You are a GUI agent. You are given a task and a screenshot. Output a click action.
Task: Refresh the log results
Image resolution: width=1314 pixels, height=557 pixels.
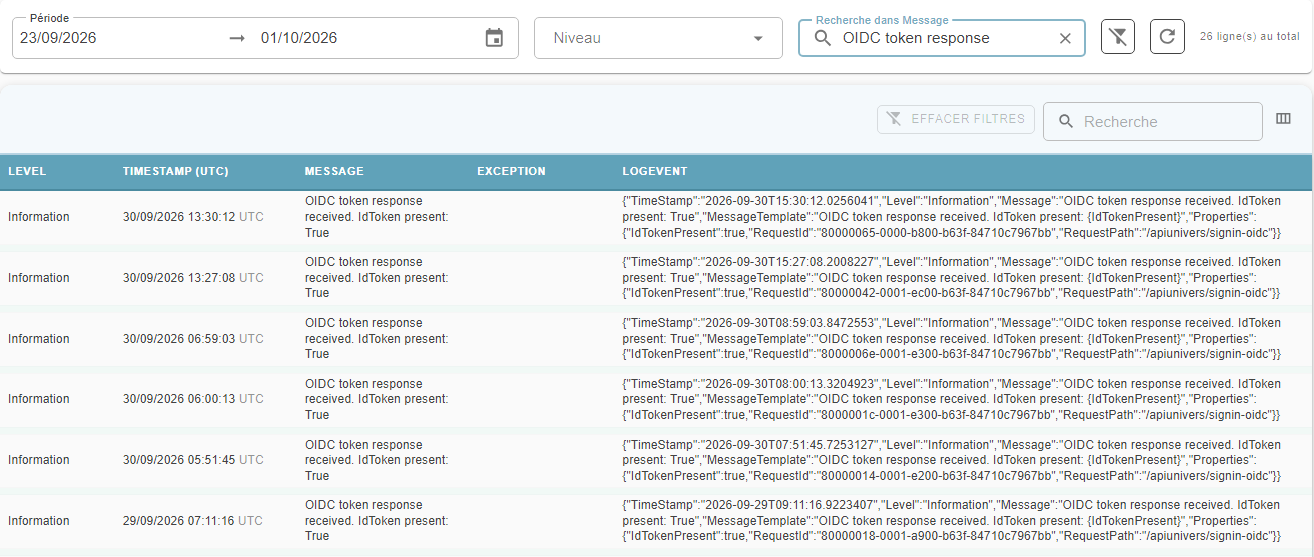(1167, 37)
